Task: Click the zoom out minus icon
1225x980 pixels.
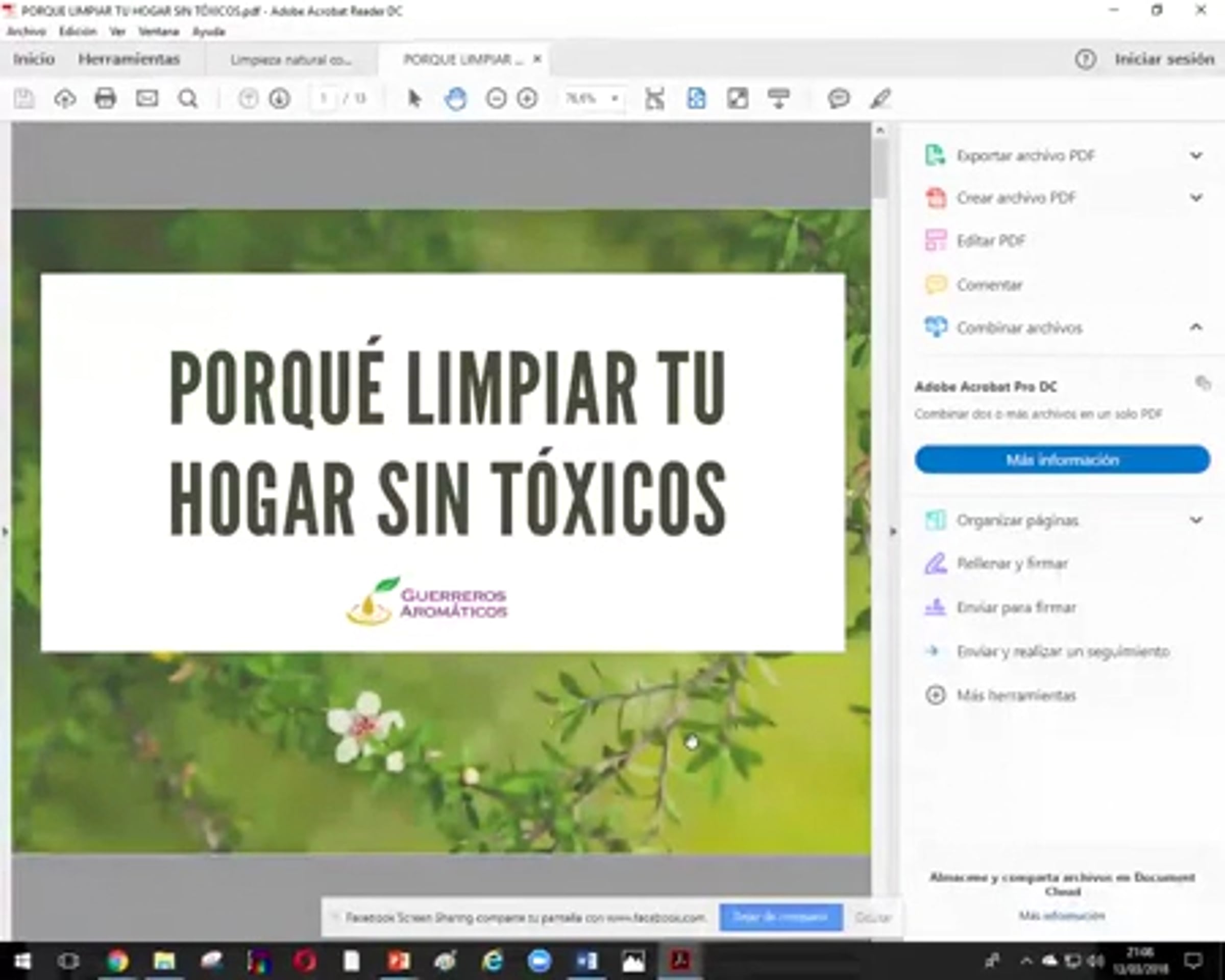Action: tap(496, 99)
